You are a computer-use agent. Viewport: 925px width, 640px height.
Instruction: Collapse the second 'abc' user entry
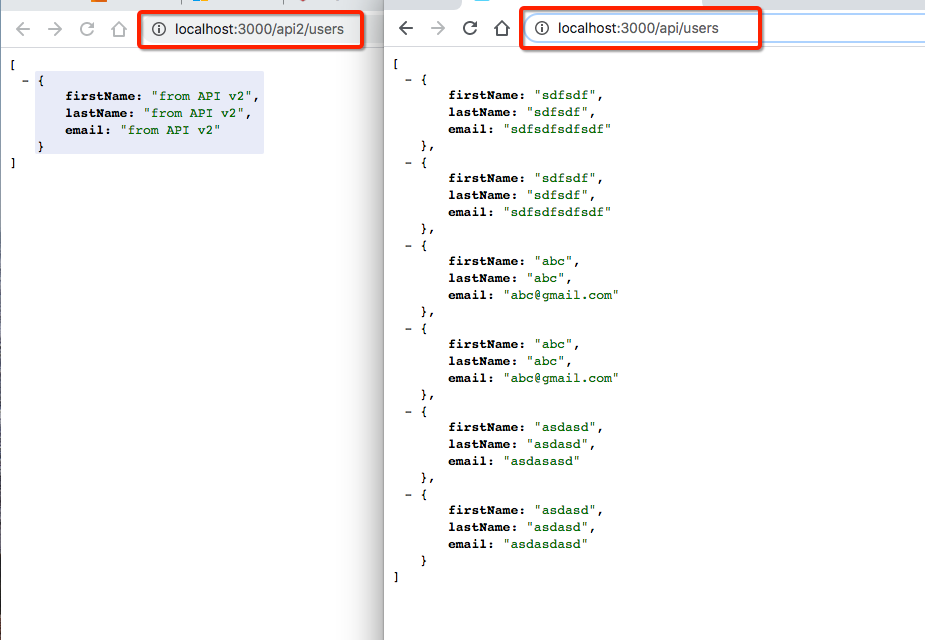click(407, 328)
